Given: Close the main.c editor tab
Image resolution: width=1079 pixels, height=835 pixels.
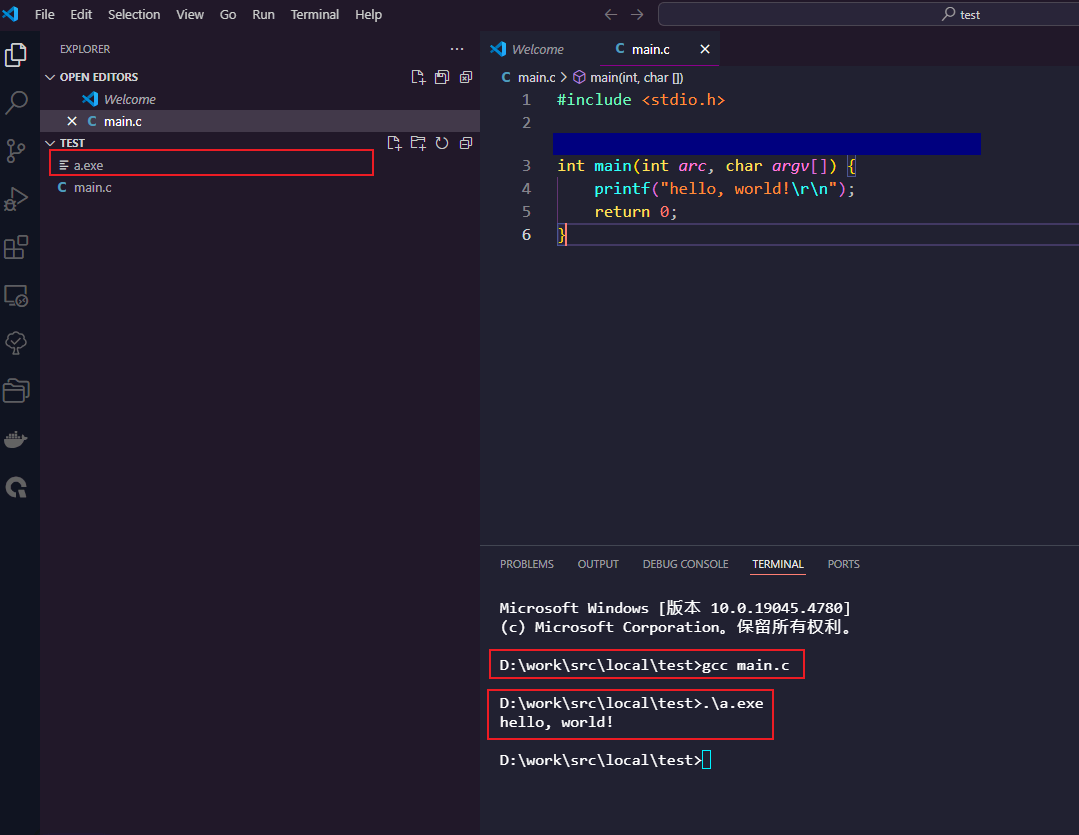Looking at the screenshot, I should 705,49.
